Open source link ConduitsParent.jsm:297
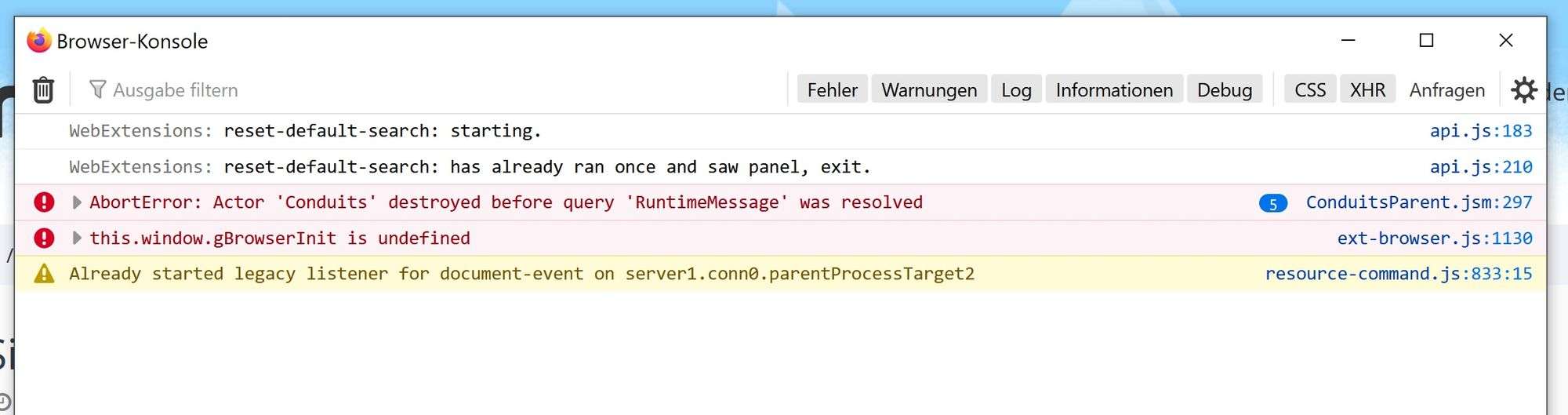 click(x=1418, y=202)
